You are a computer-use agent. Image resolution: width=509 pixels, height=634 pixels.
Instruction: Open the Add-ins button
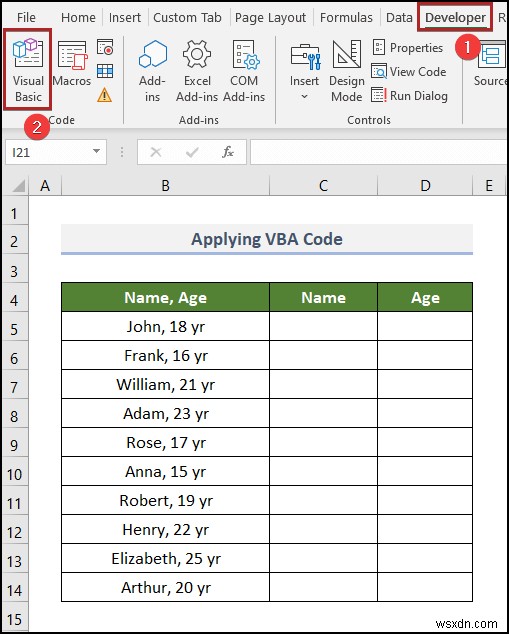point(152,71)
